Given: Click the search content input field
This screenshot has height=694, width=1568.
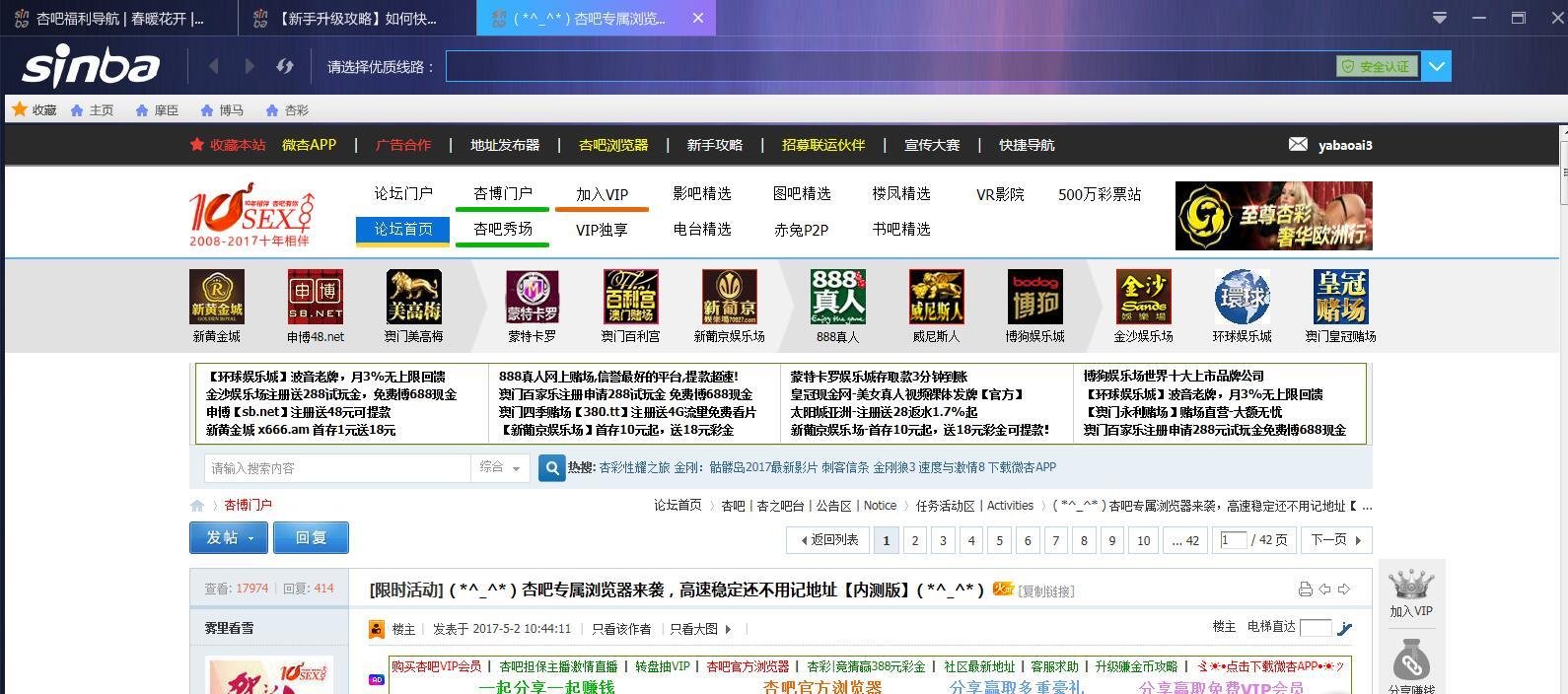Looking at the screenshot, I should pyautogui.click(x=337, y=468).
